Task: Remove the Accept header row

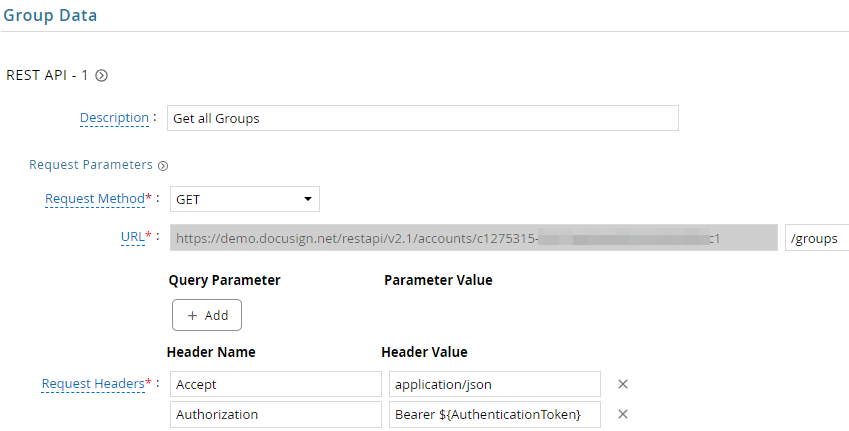Action: (x=623, y=384)
